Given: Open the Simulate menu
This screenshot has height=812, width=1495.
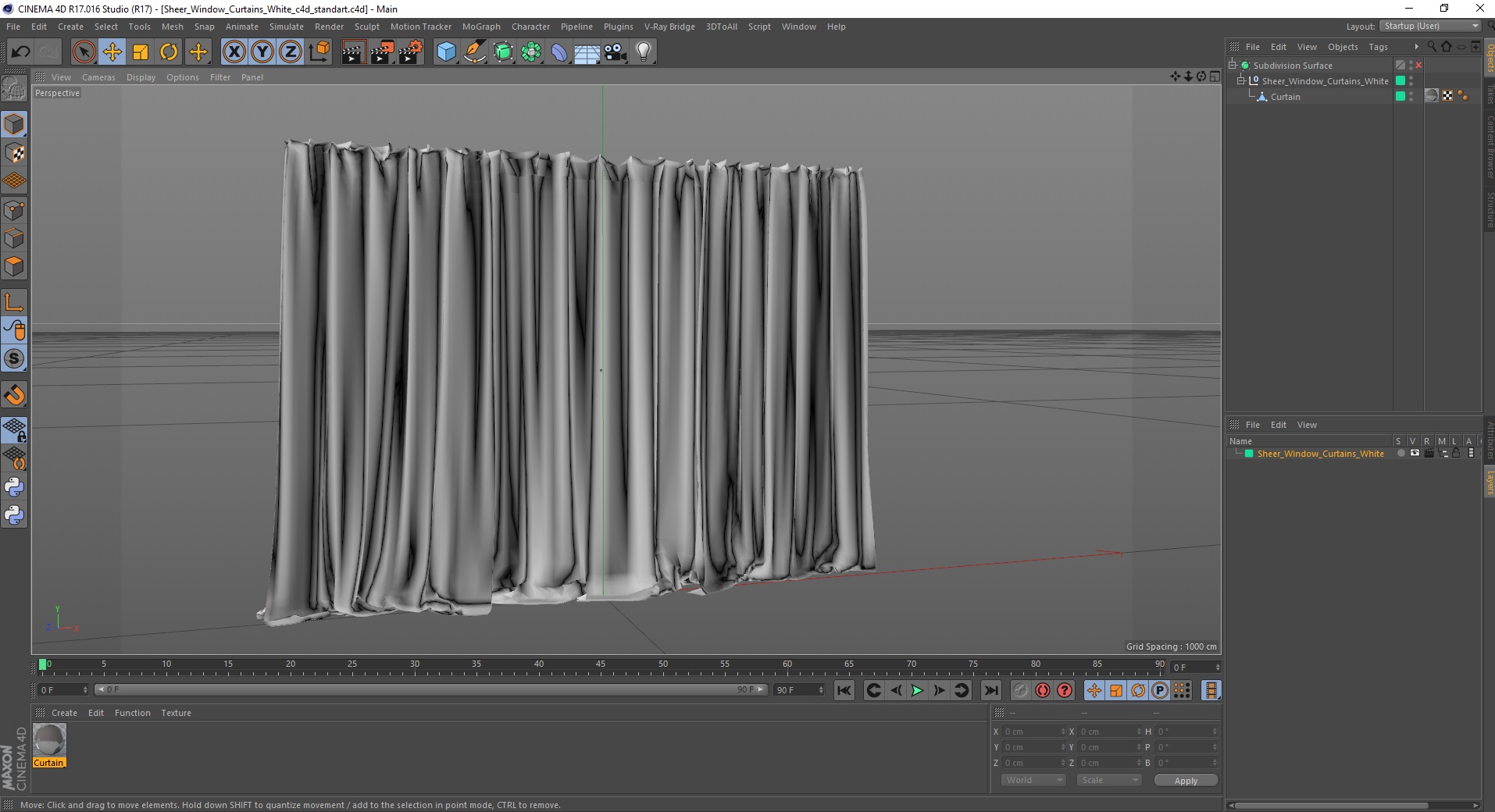Looking at the screenshot, I should pyautogui.click(x=287, y=27).
